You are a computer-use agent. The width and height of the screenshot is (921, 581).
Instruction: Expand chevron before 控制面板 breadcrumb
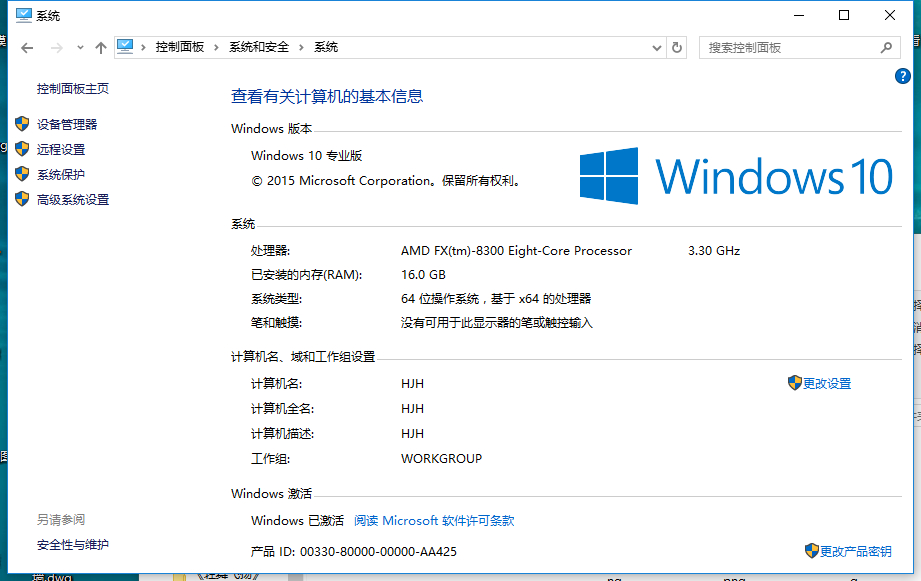[143, 48]
